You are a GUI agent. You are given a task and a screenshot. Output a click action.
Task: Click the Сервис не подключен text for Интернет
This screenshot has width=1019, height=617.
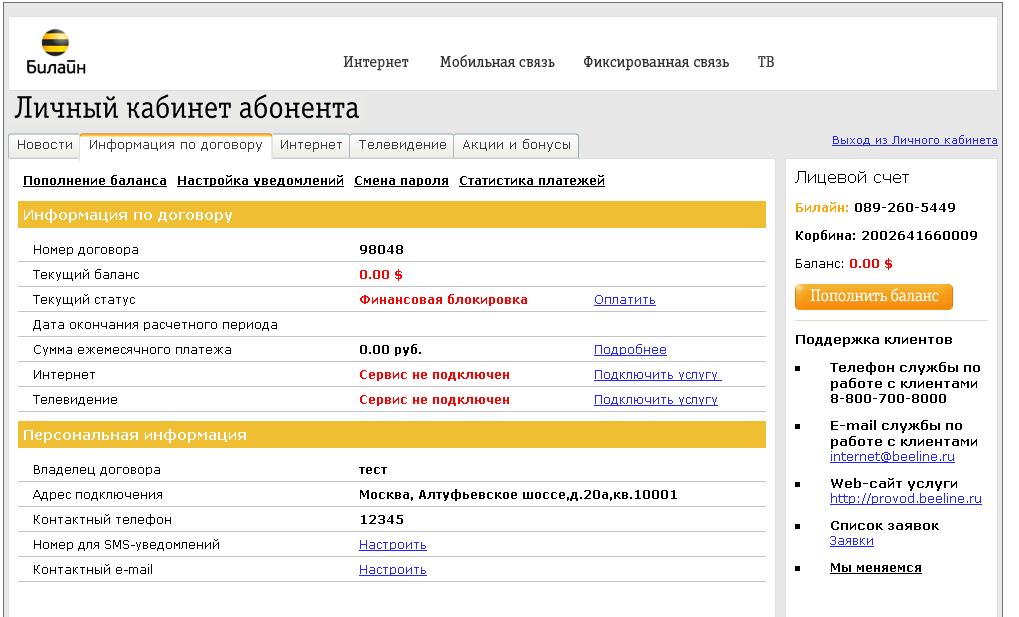pyautogui.click(x=435, y=375)
